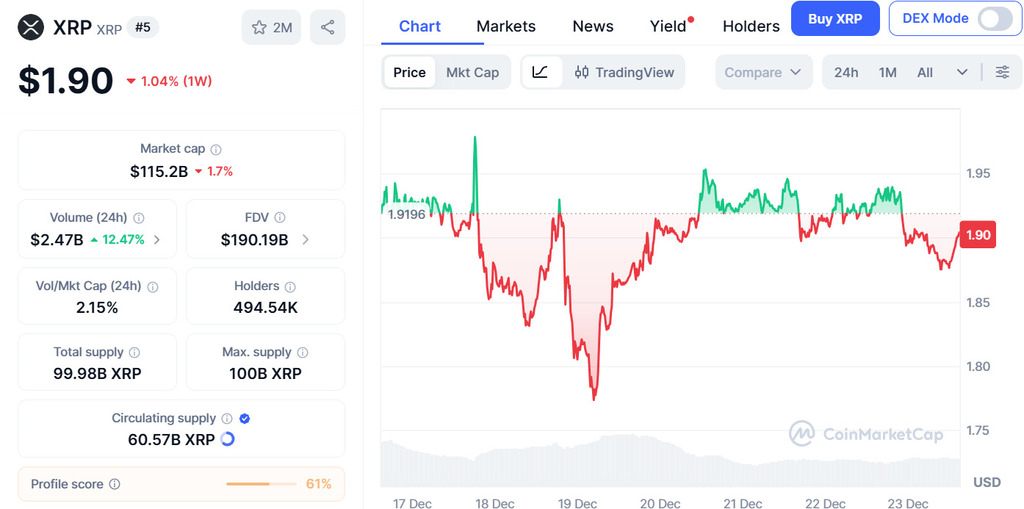The height and width of the screenshot is (509, 1024).
Task: Click Profile score info icon
Action: (x=114, y=485)
